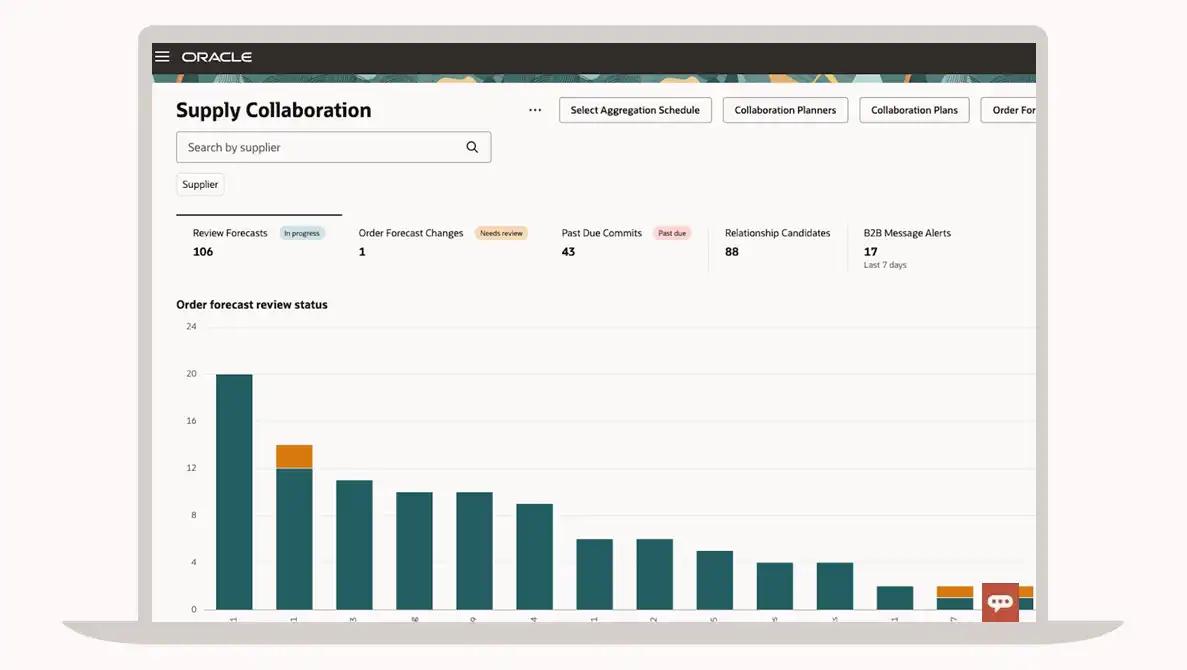Click the tallest bar in the chart
The image size is (1187, 670).
[234, 490]
